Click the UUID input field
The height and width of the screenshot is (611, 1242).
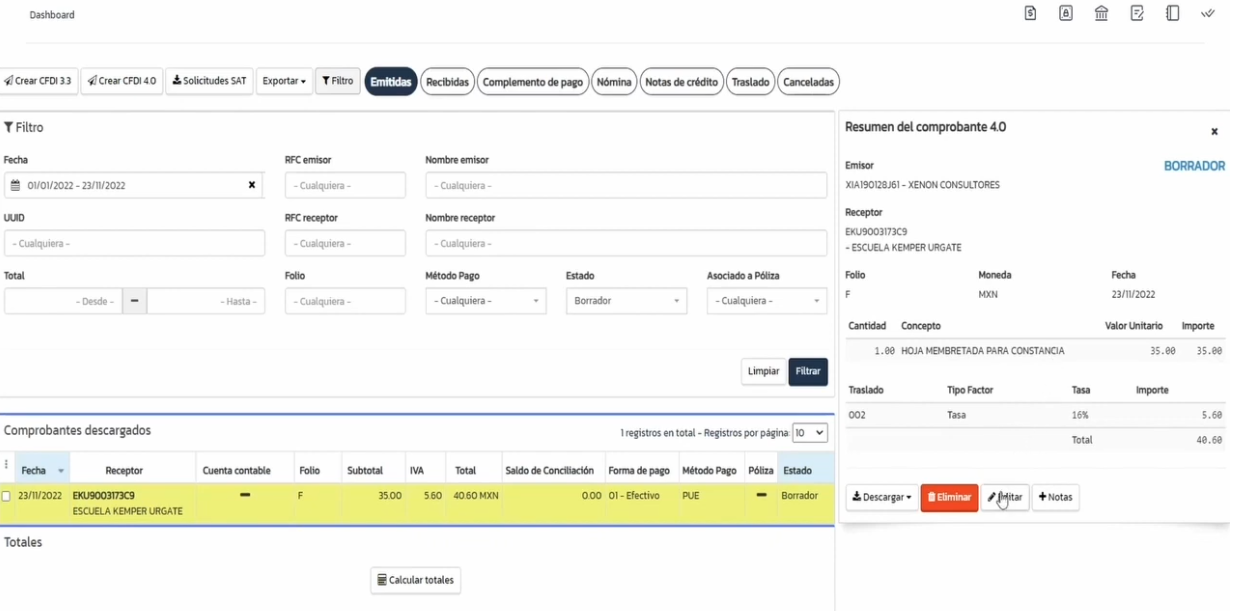click(x=134, y=243)
